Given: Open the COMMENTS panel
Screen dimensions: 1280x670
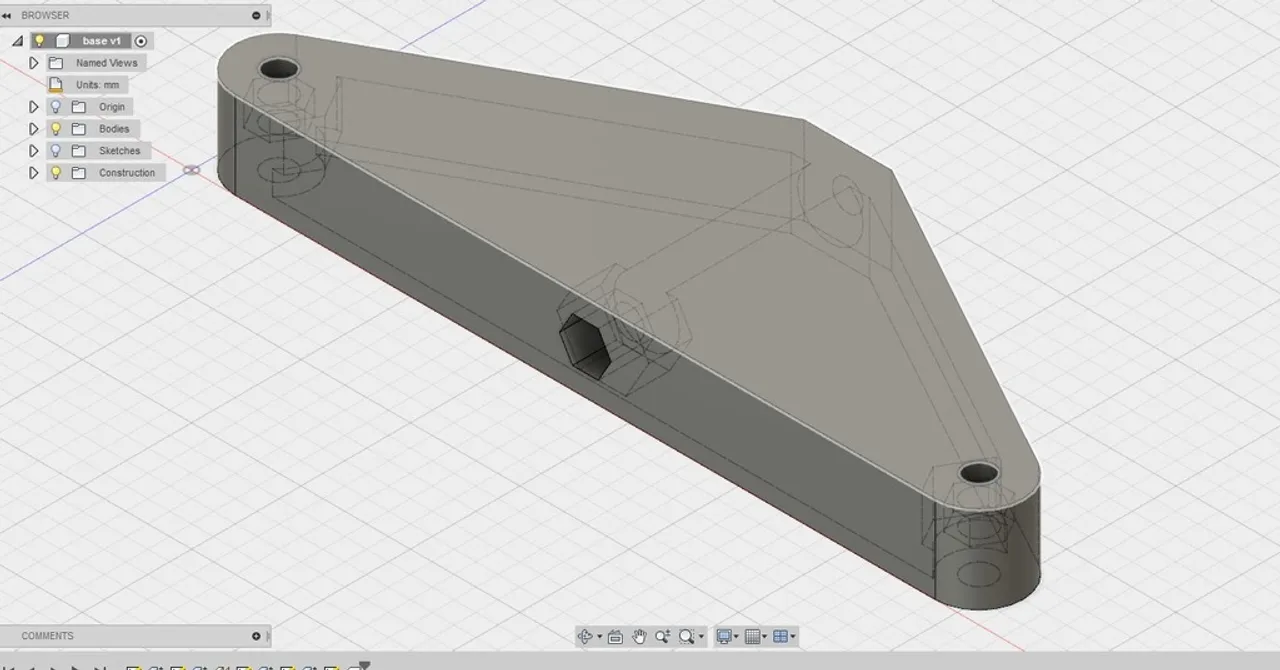Looking at the screenshot, I should [x=47, y=635].
